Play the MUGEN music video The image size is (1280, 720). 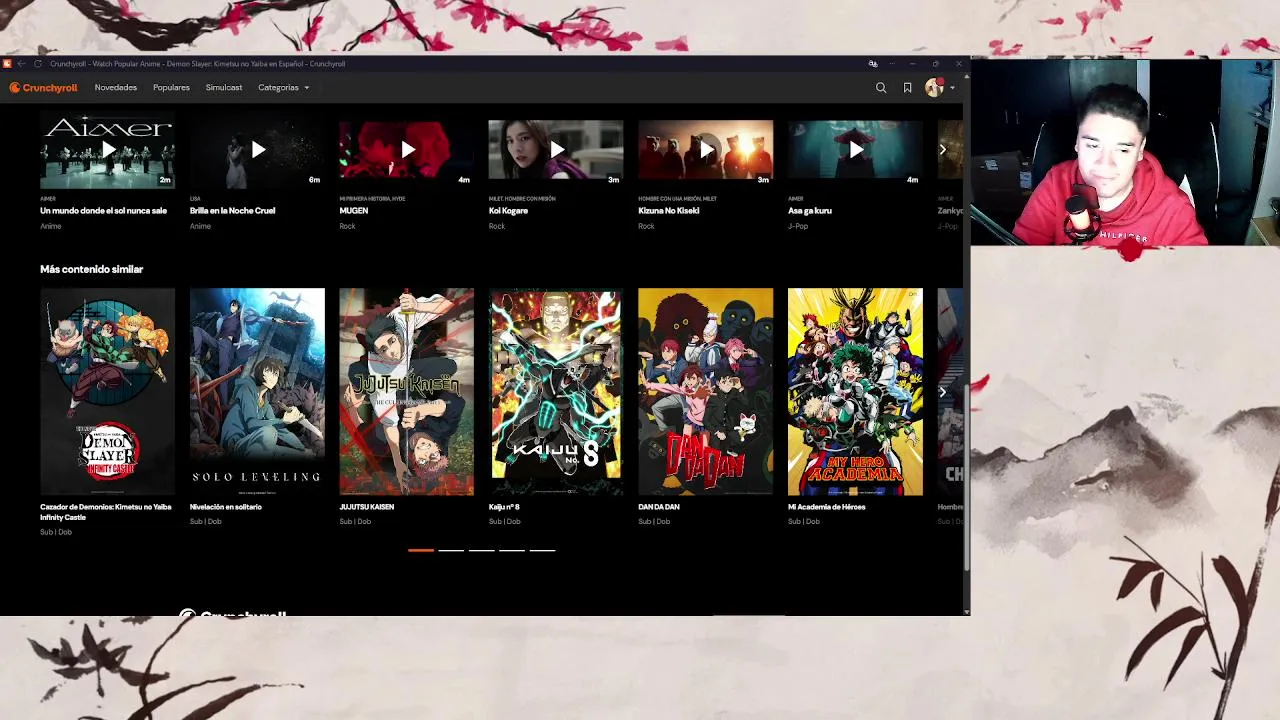[406, 150]
